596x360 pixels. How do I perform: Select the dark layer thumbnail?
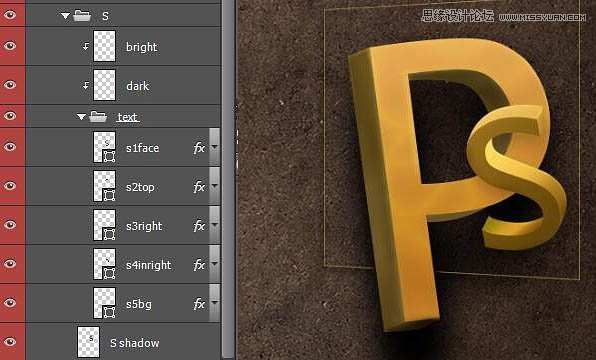coord(105,85)
